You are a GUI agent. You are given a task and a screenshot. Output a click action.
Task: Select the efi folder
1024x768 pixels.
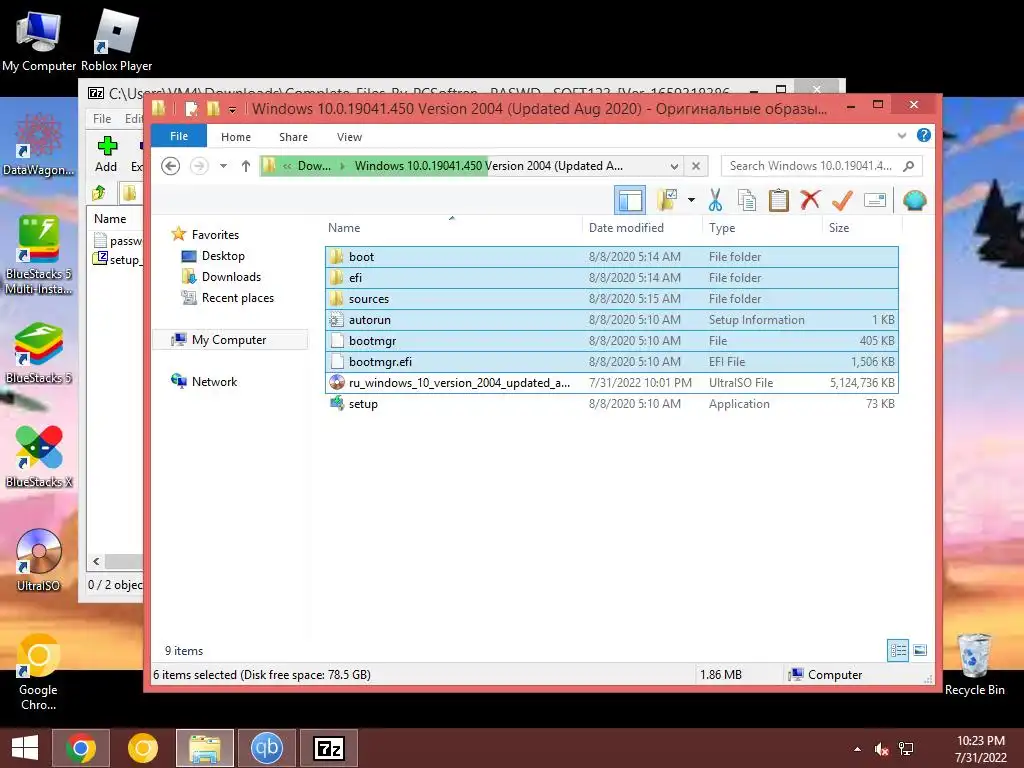611,278
